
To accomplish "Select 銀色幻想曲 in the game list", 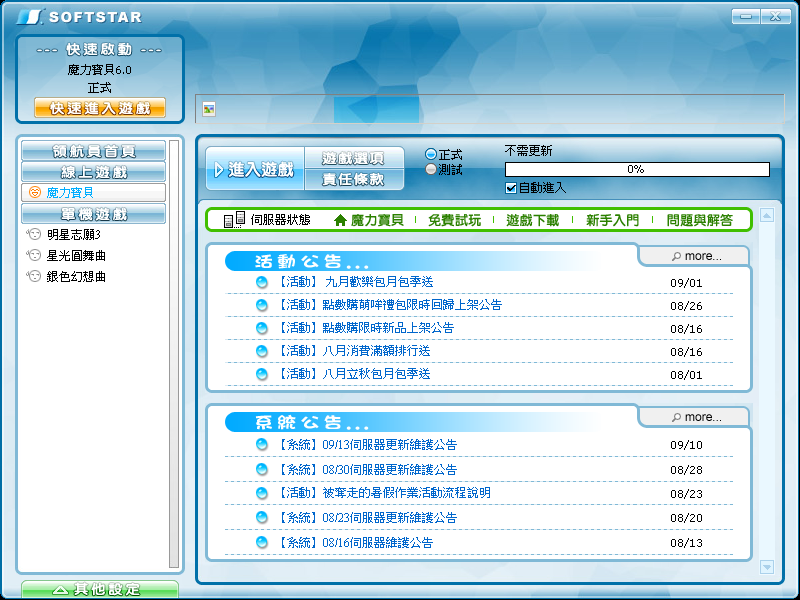I will click(x=76, y=276).
